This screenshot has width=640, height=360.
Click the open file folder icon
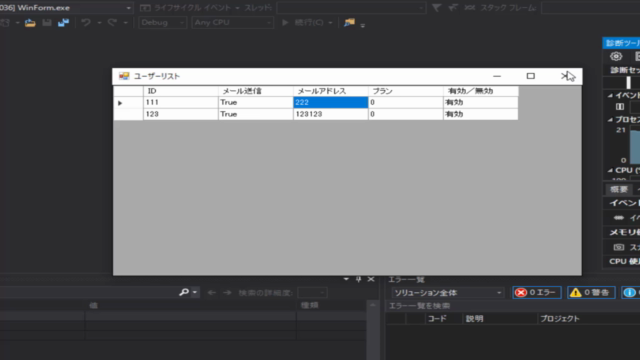click(x=30, y=23)
